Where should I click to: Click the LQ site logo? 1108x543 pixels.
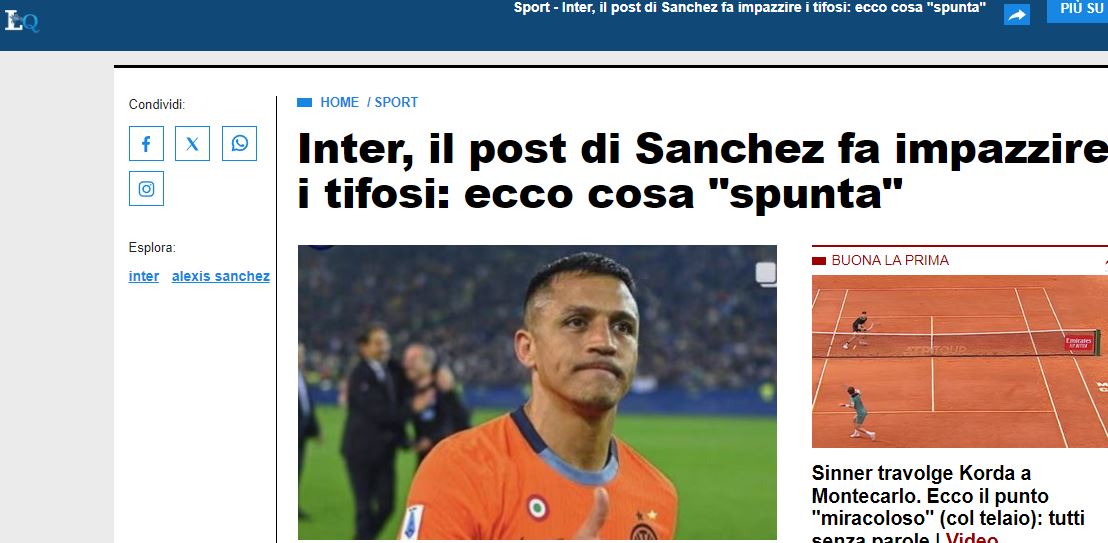22,21
